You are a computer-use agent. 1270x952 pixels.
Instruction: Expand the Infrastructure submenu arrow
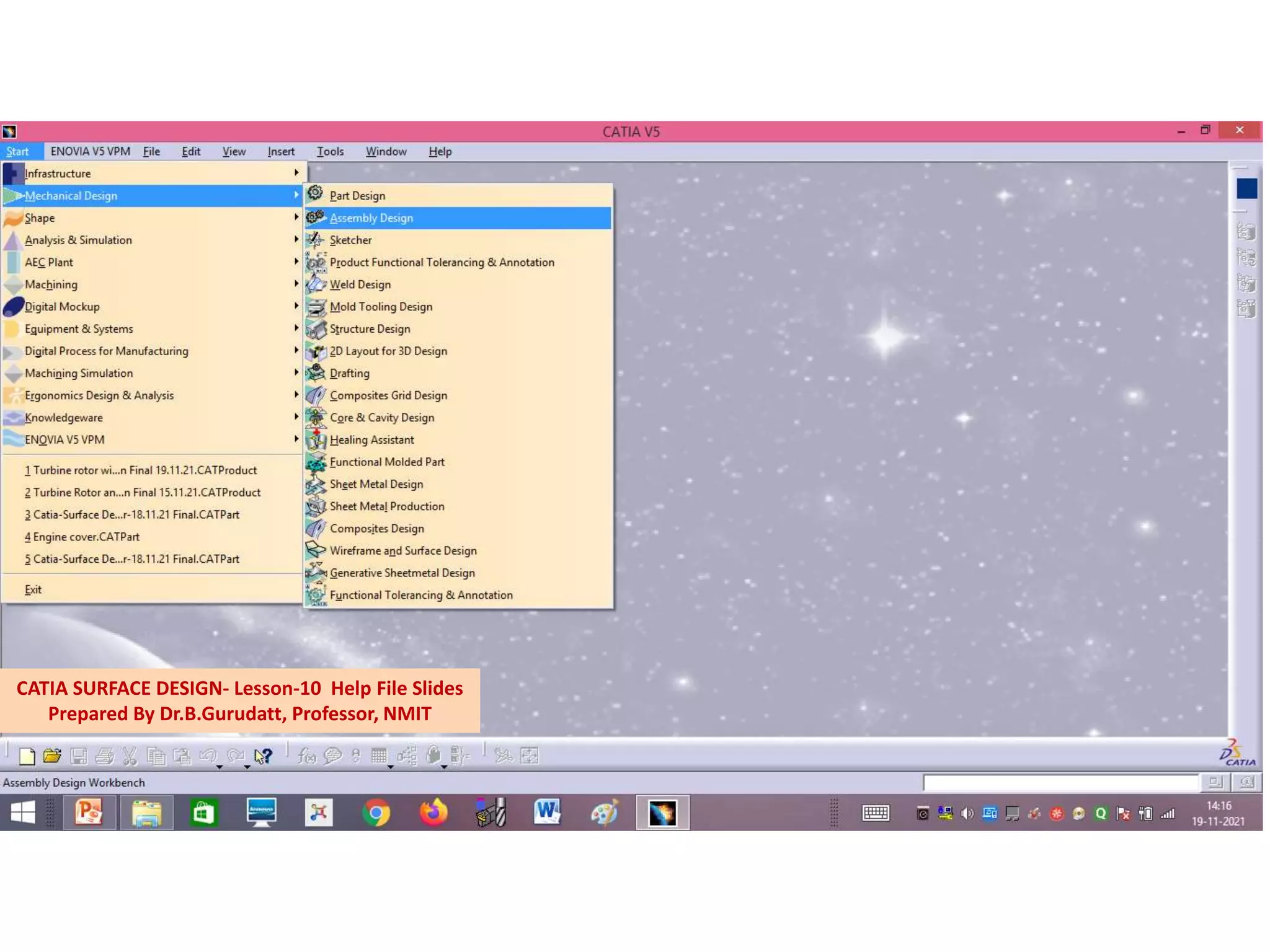click(x=296, y=173)
